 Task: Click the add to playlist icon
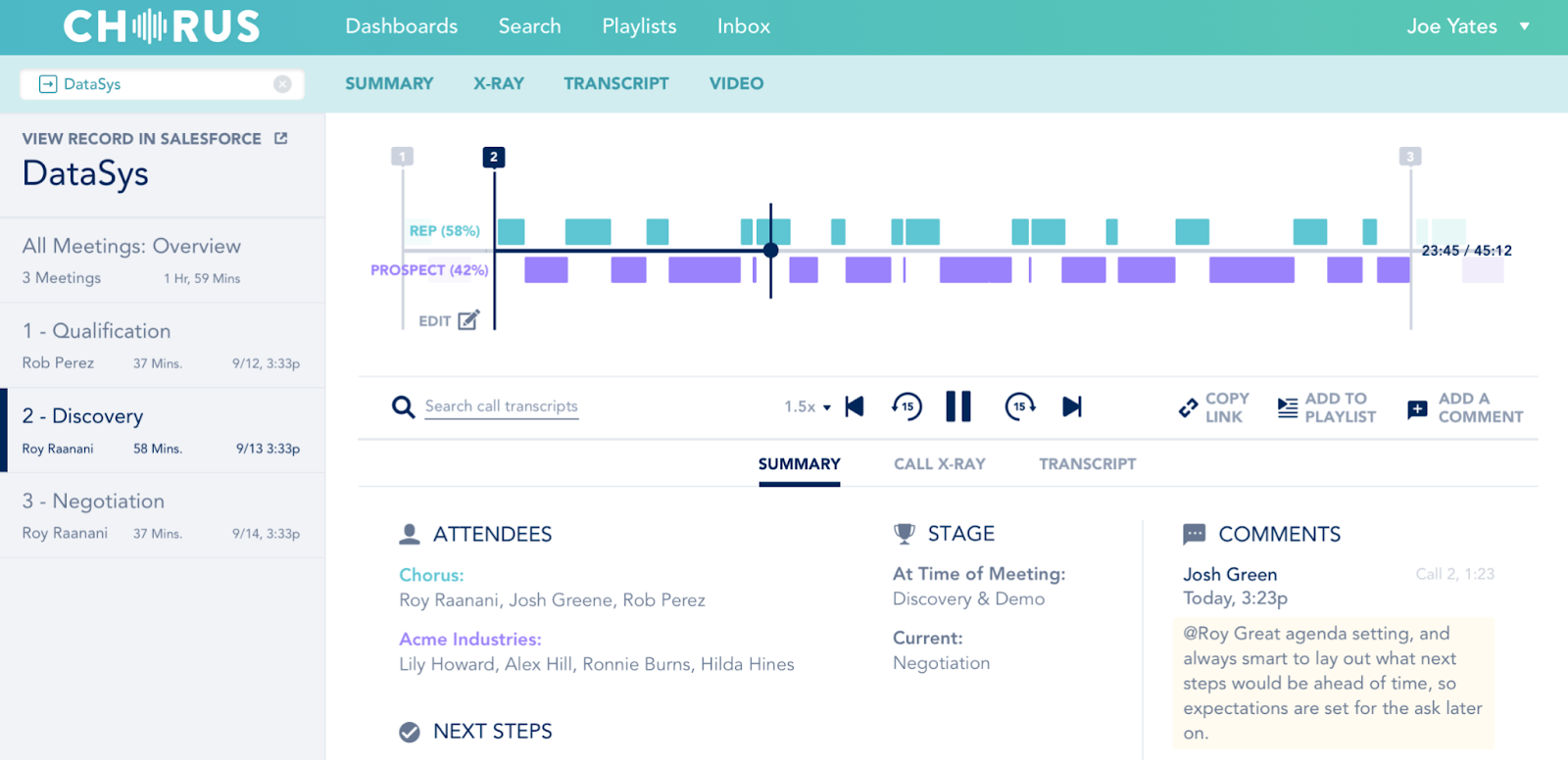pyautogui.click(x=1288, y=407)
